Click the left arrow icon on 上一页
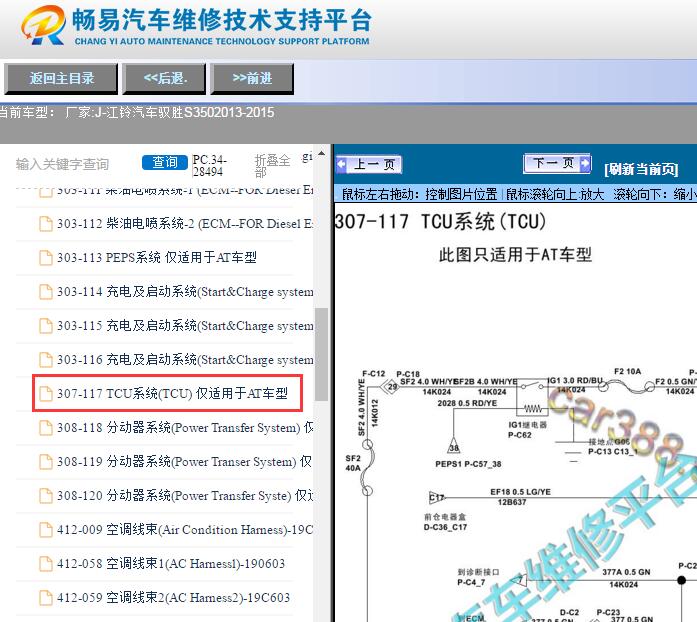The width and height of the screenshot is (697, 622). pyautogui.click(x=341, y=165)
